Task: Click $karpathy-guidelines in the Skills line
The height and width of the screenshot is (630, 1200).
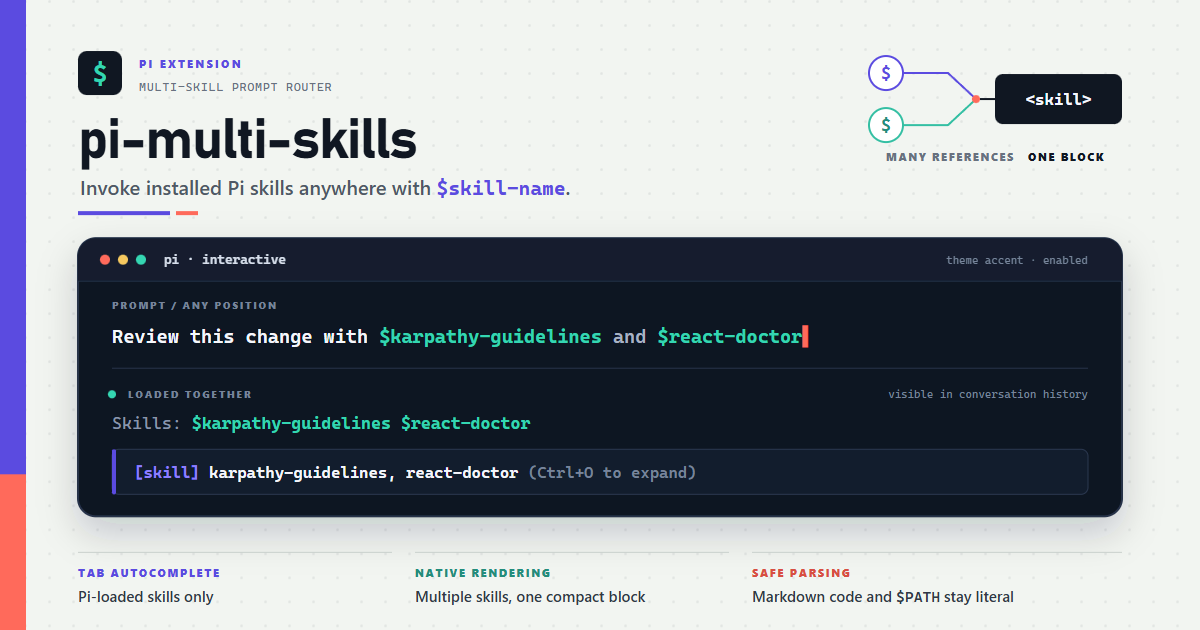Action: point(291,423)
